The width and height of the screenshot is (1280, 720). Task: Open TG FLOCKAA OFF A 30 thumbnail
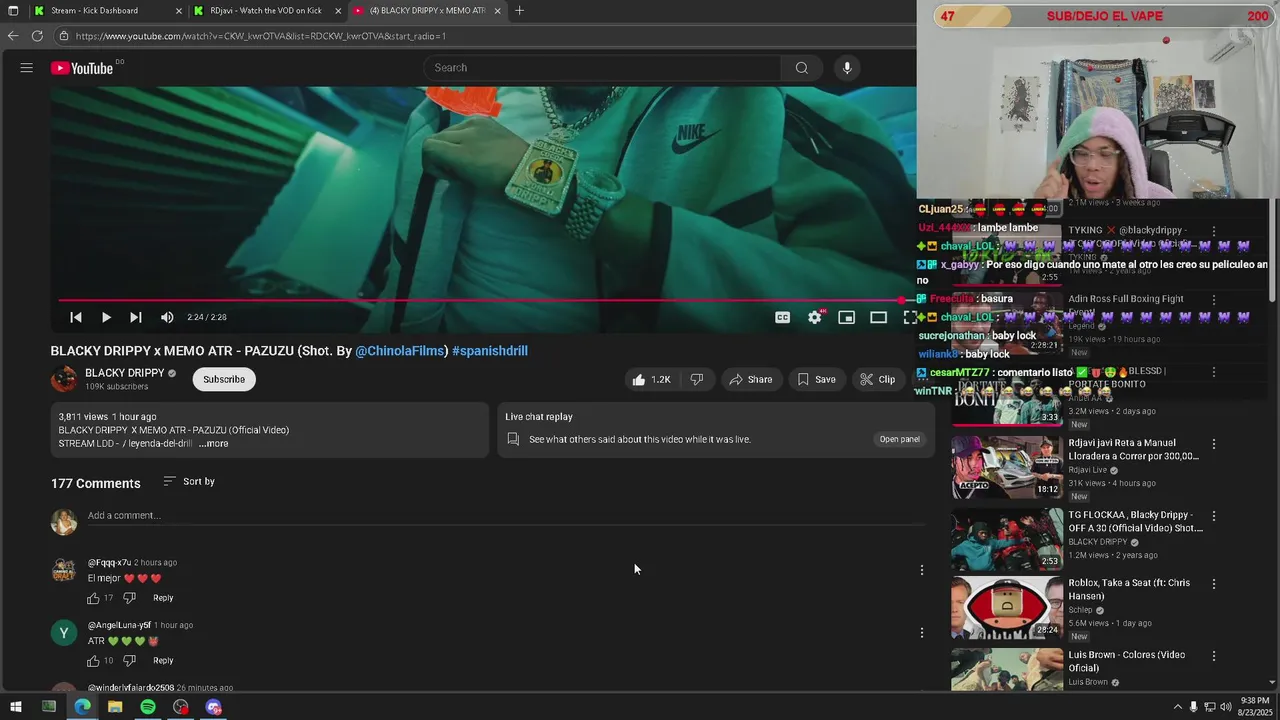point(1007,539)
